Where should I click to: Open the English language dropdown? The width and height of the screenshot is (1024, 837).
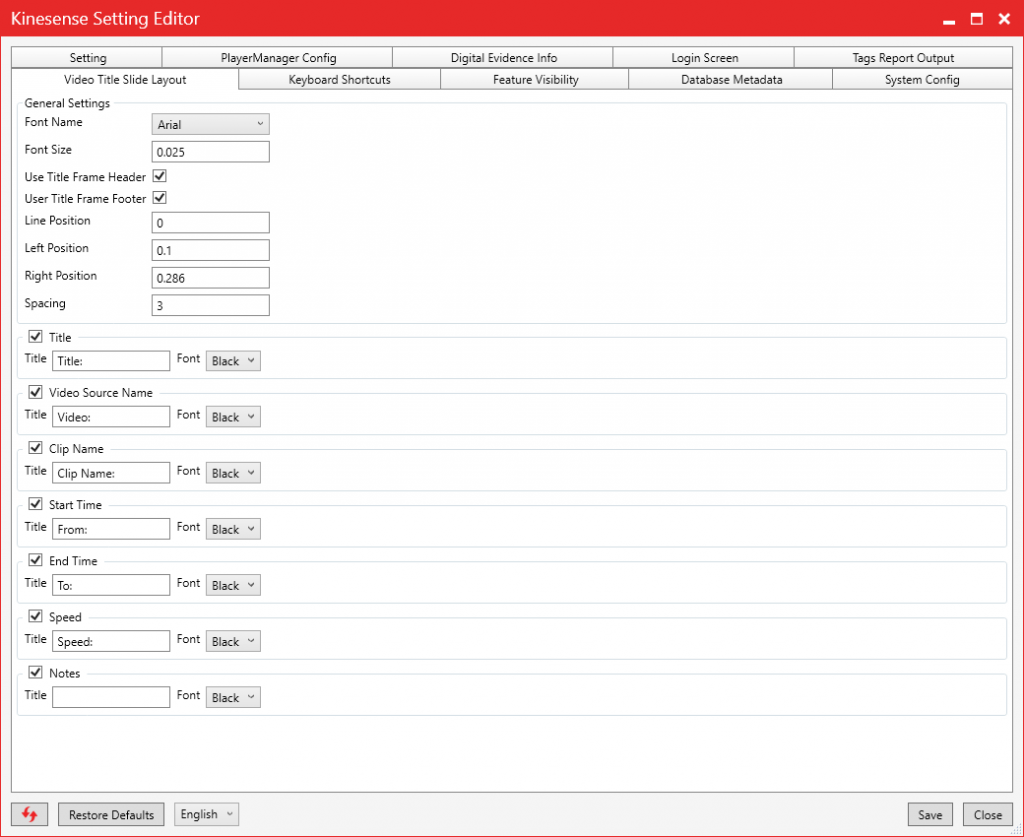(x=206, y=814)
